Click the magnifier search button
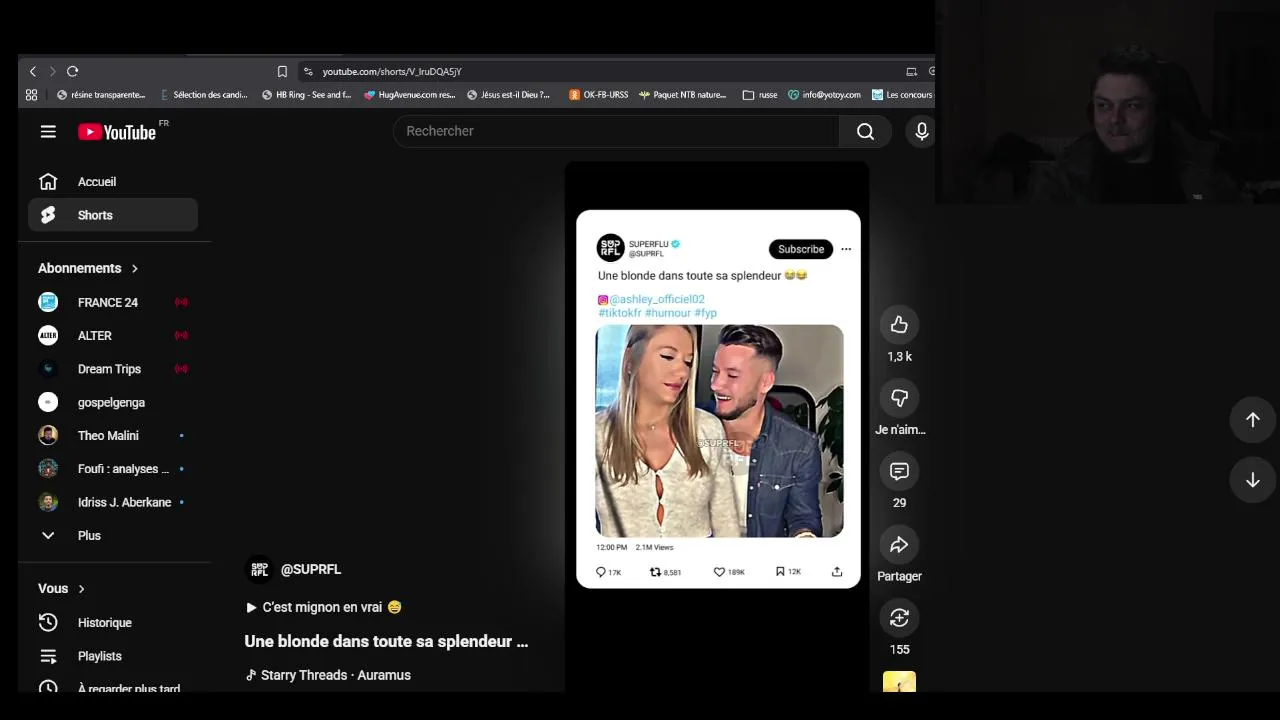The image size is (1280, 720). [865, 131]
